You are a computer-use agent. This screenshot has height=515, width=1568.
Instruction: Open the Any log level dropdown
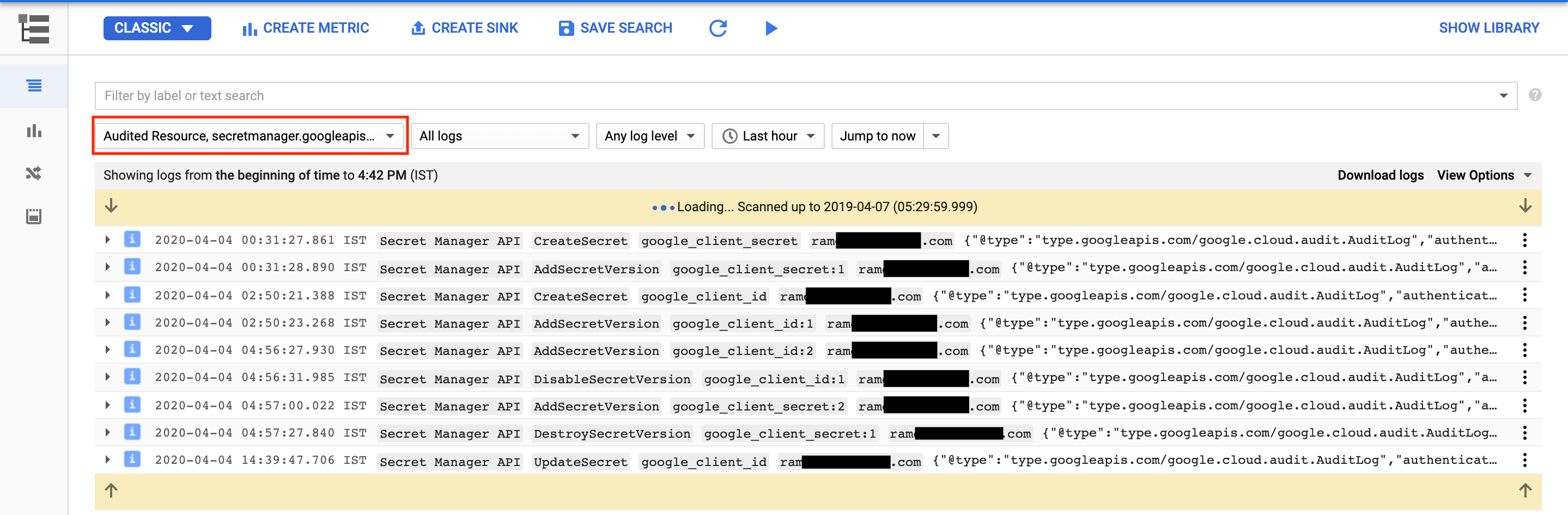(x=649, y=136)
